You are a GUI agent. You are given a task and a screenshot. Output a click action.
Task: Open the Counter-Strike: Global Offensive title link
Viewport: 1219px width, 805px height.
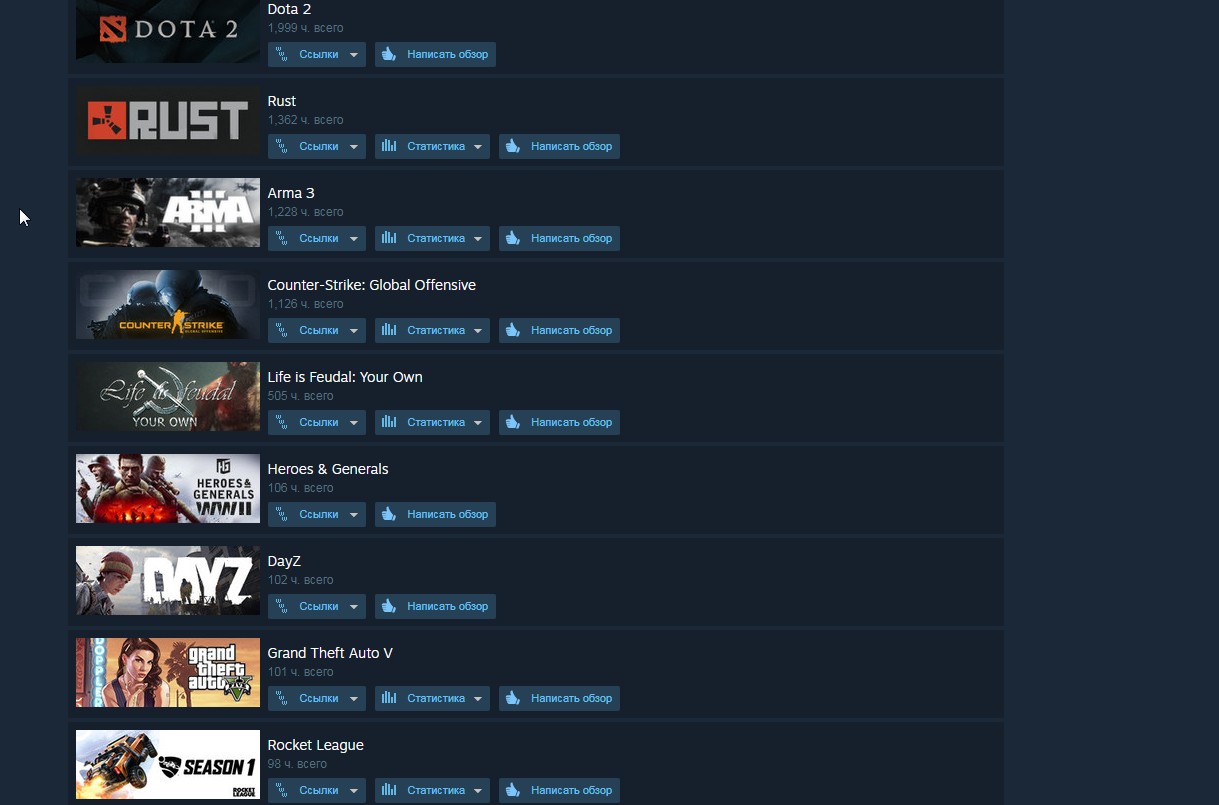click(371, 285)
